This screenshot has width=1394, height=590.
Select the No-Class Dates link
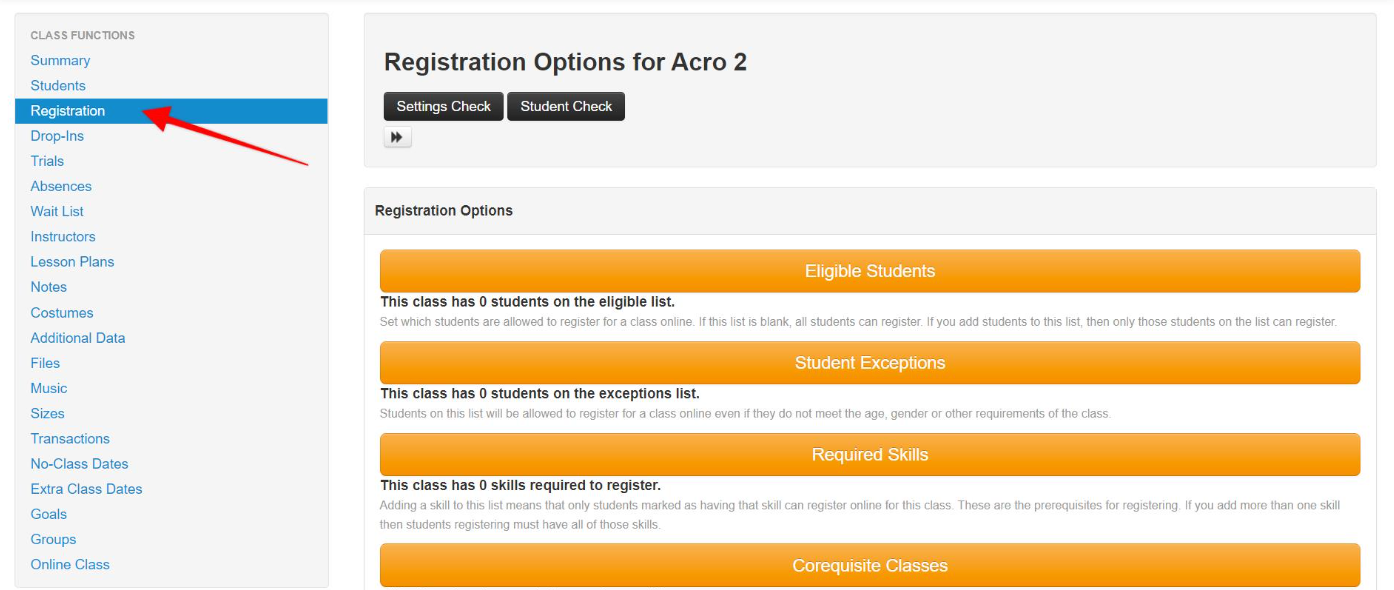click(79, 464)
